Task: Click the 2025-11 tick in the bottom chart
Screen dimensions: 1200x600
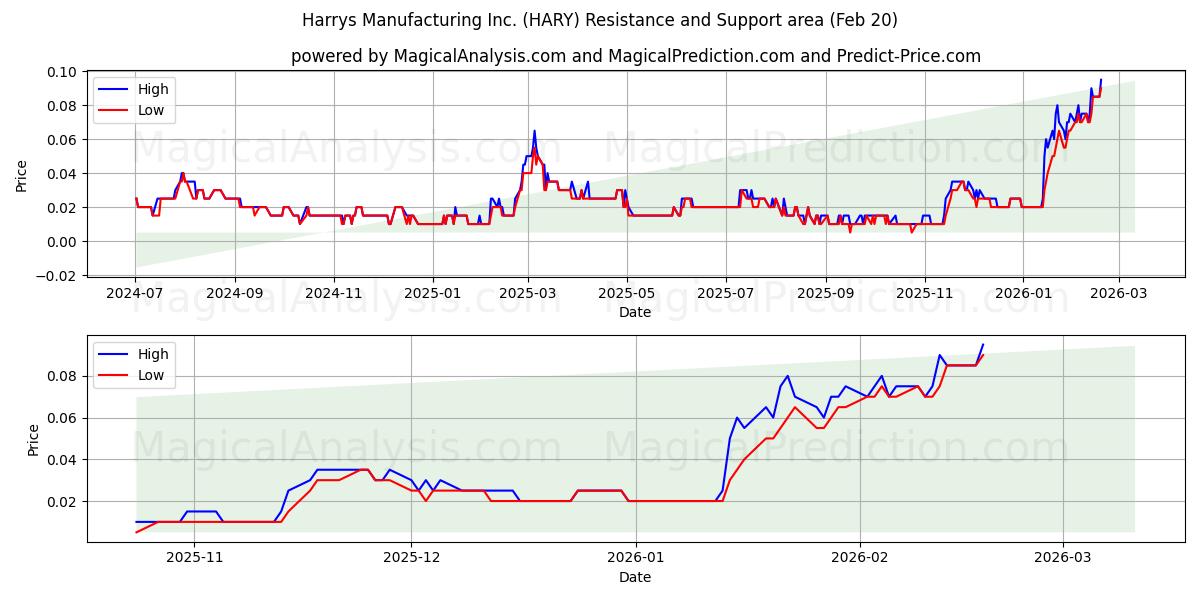Action: point(194,557)
